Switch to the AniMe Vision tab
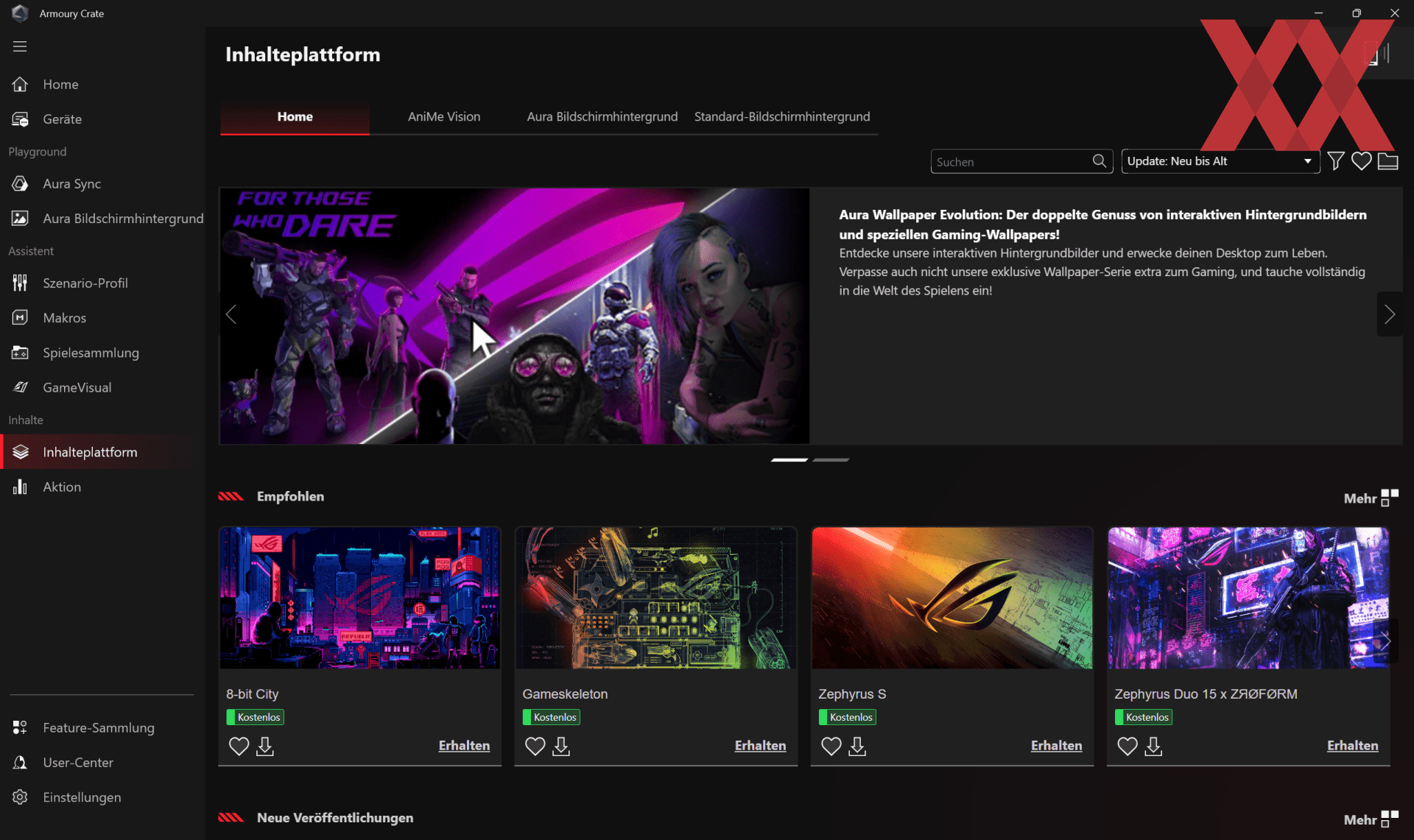 tap(444, 117)
